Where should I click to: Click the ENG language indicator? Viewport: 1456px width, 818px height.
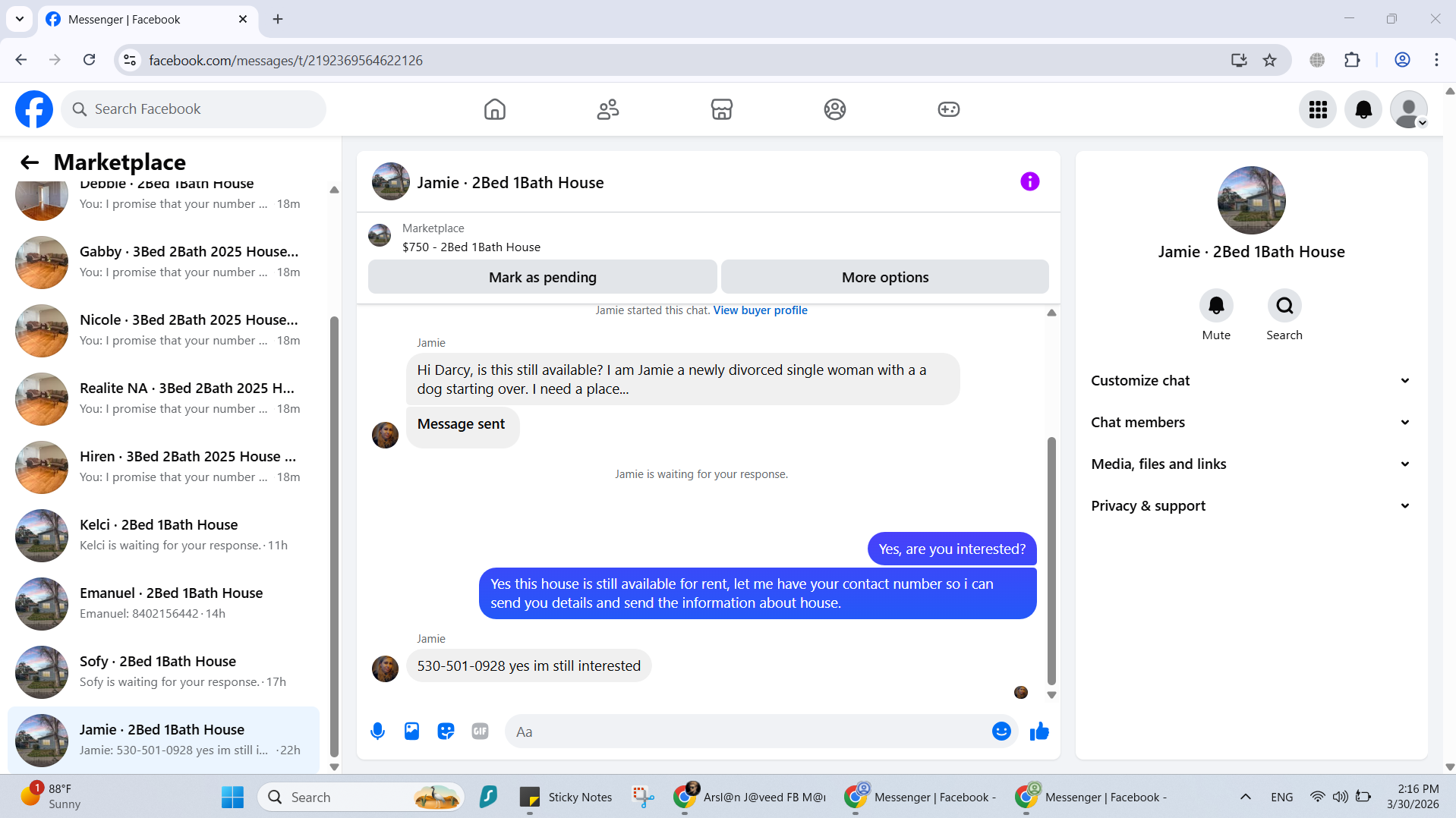[x=1281, y=797]
